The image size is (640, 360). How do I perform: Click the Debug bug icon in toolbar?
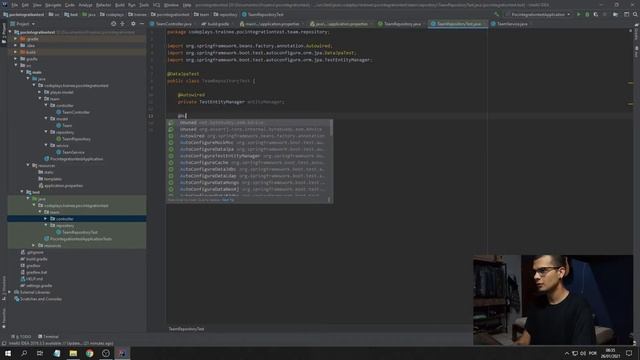pyautogui.click(x=587, y=14)
